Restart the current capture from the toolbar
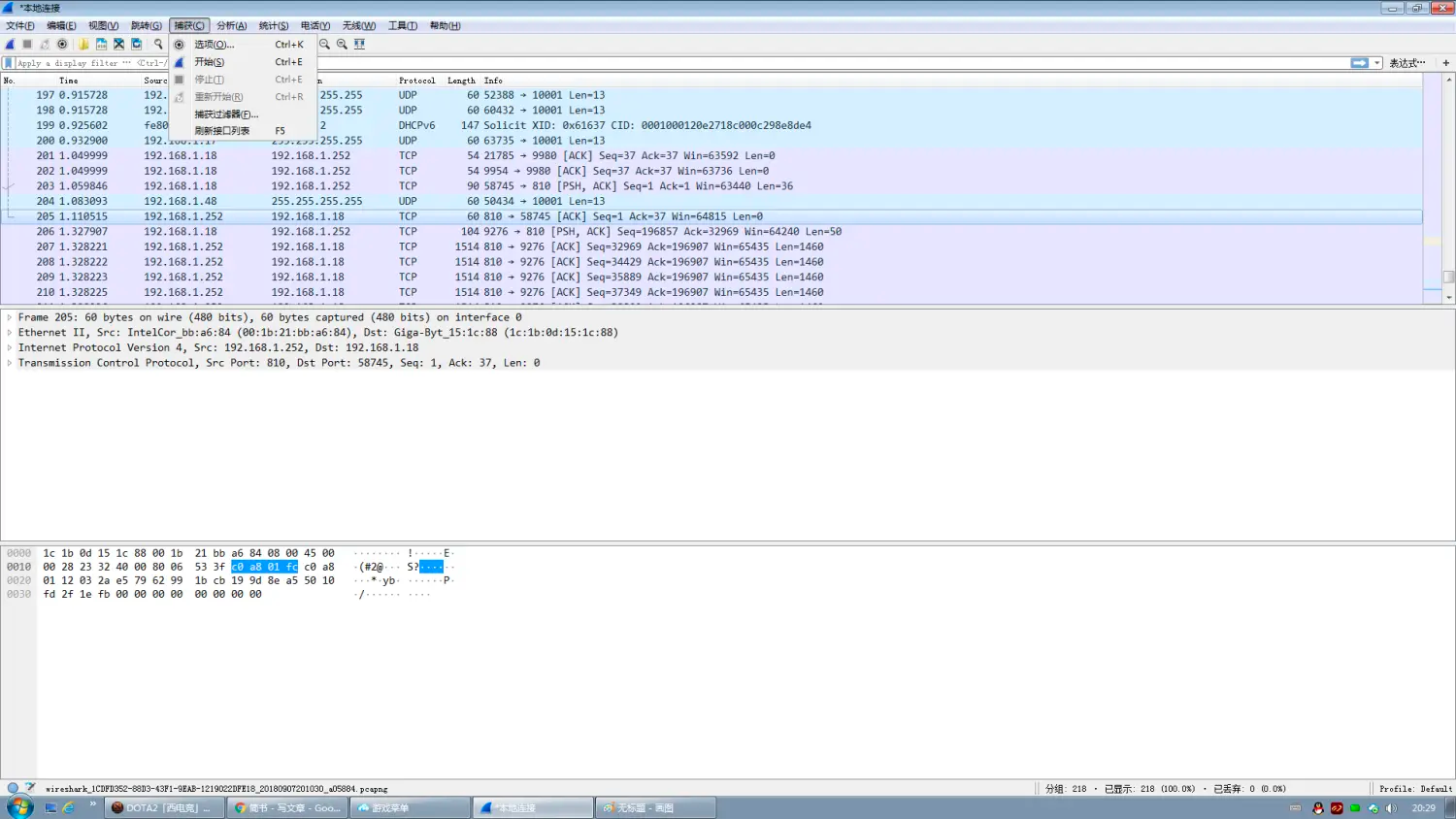The image size is (1456, 819). pyautogui.click(x=45, y=44)
